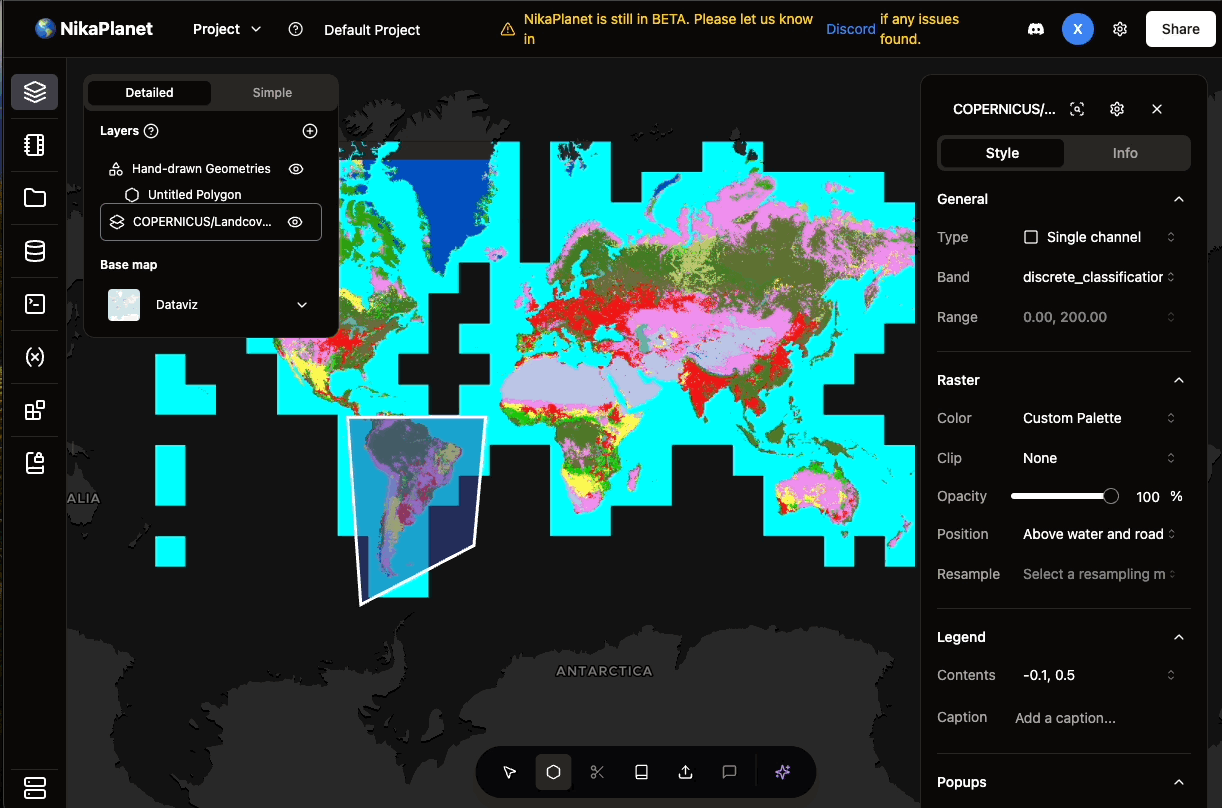Collapse the Raster section

[x=1178, y=380]
